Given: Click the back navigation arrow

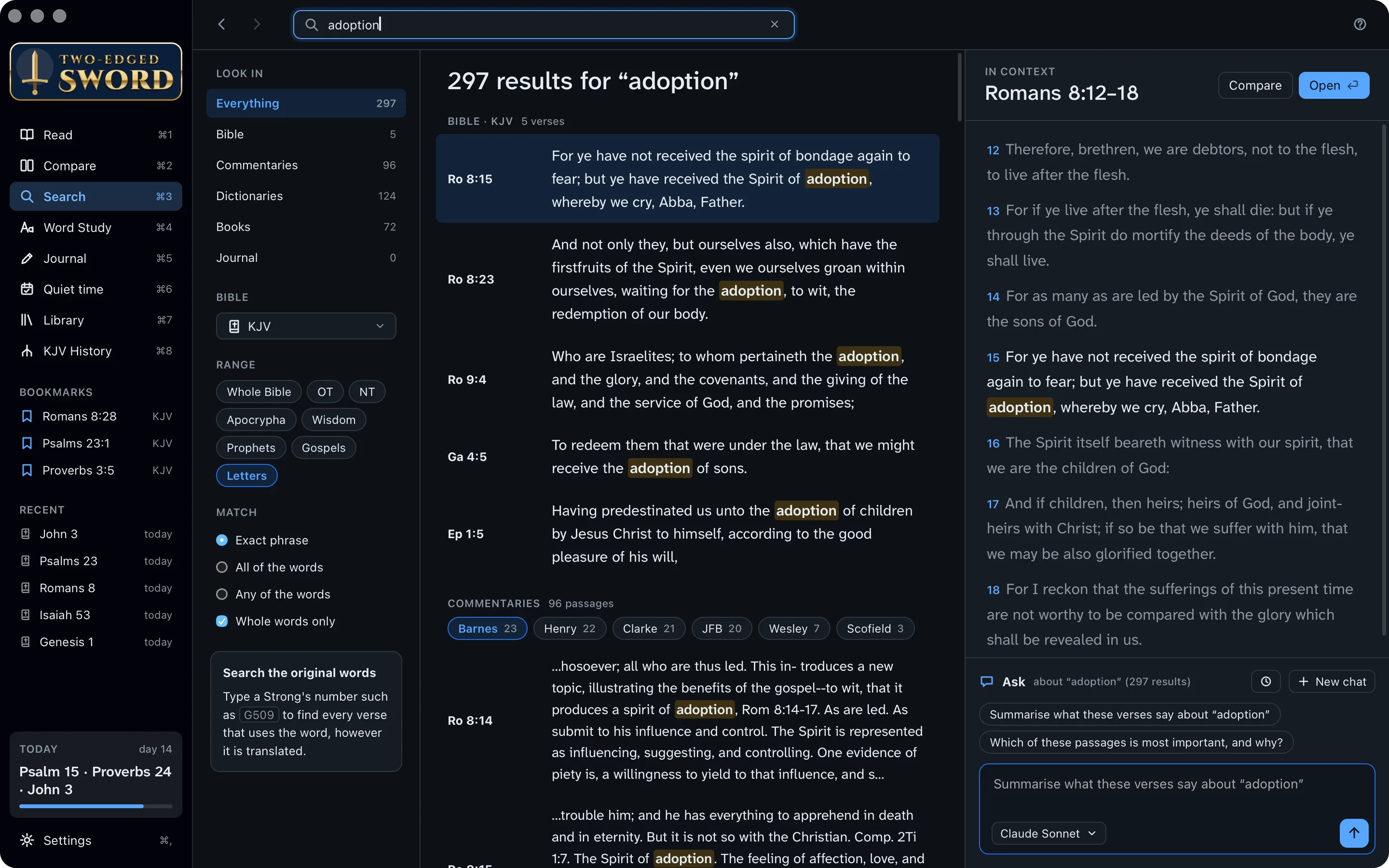Looking at the screenshot, I should pos(221,24).
